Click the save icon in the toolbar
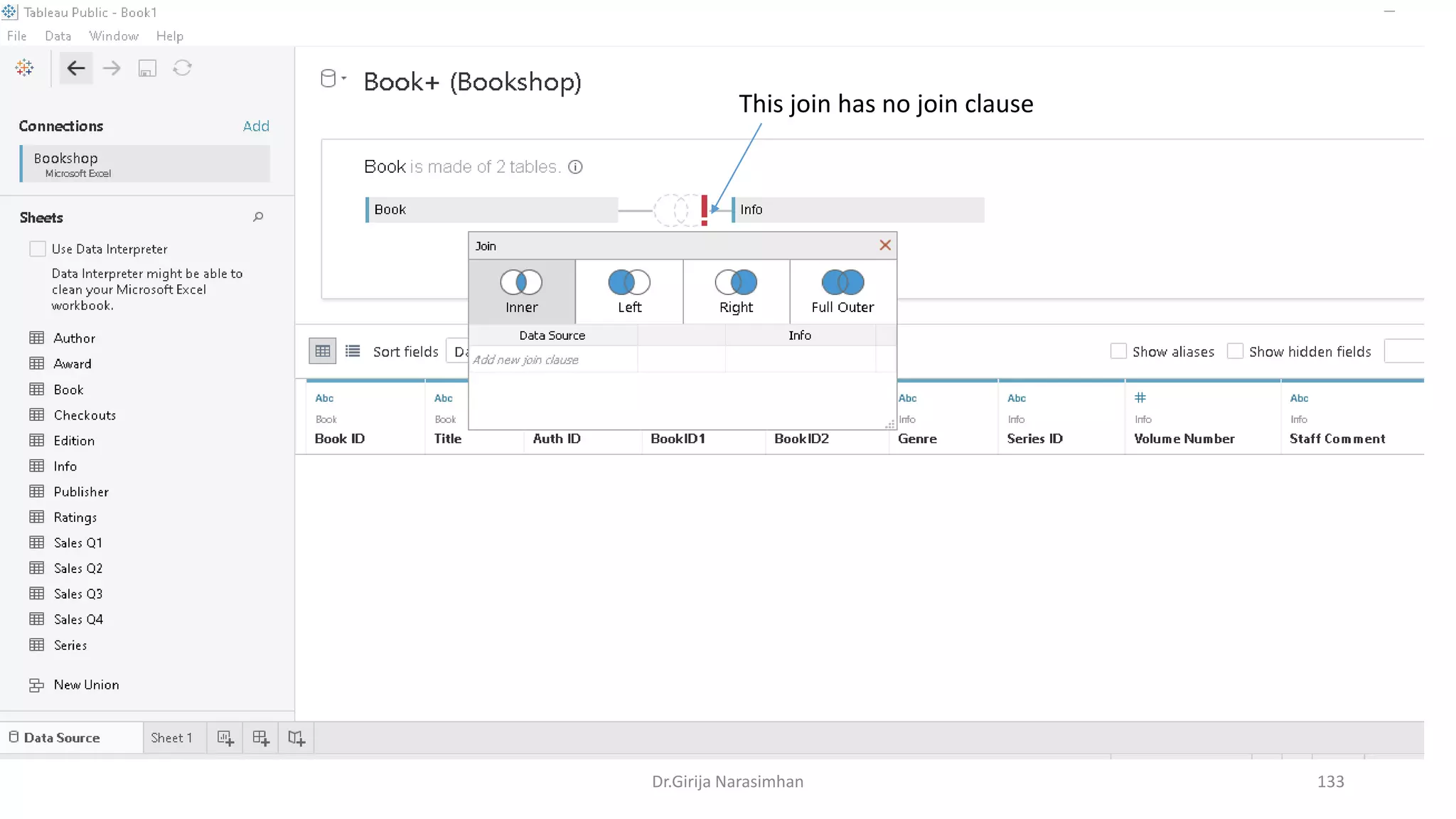 [x=147, y=68]
